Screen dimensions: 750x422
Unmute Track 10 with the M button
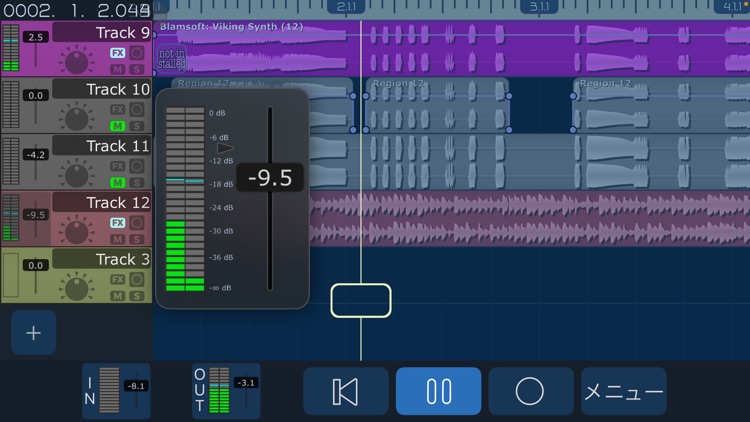coord(118,126)
